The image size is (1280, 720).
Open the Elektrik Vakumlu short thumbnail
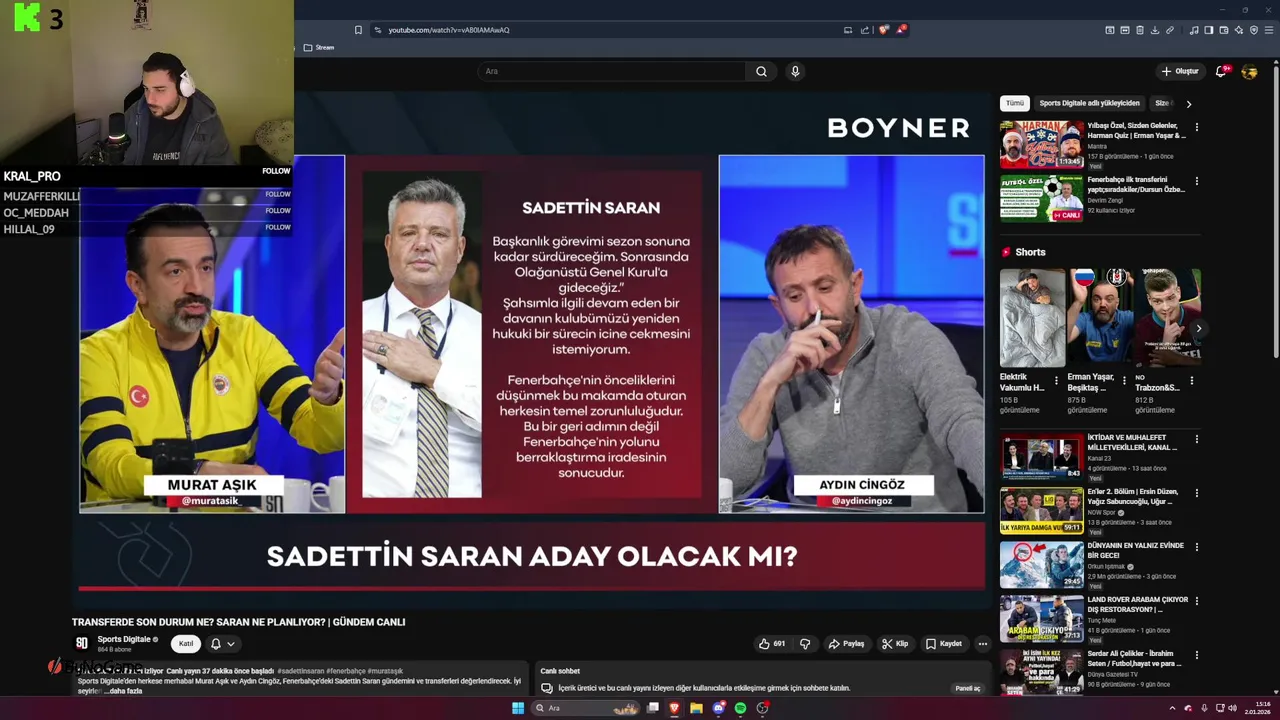1032,318
